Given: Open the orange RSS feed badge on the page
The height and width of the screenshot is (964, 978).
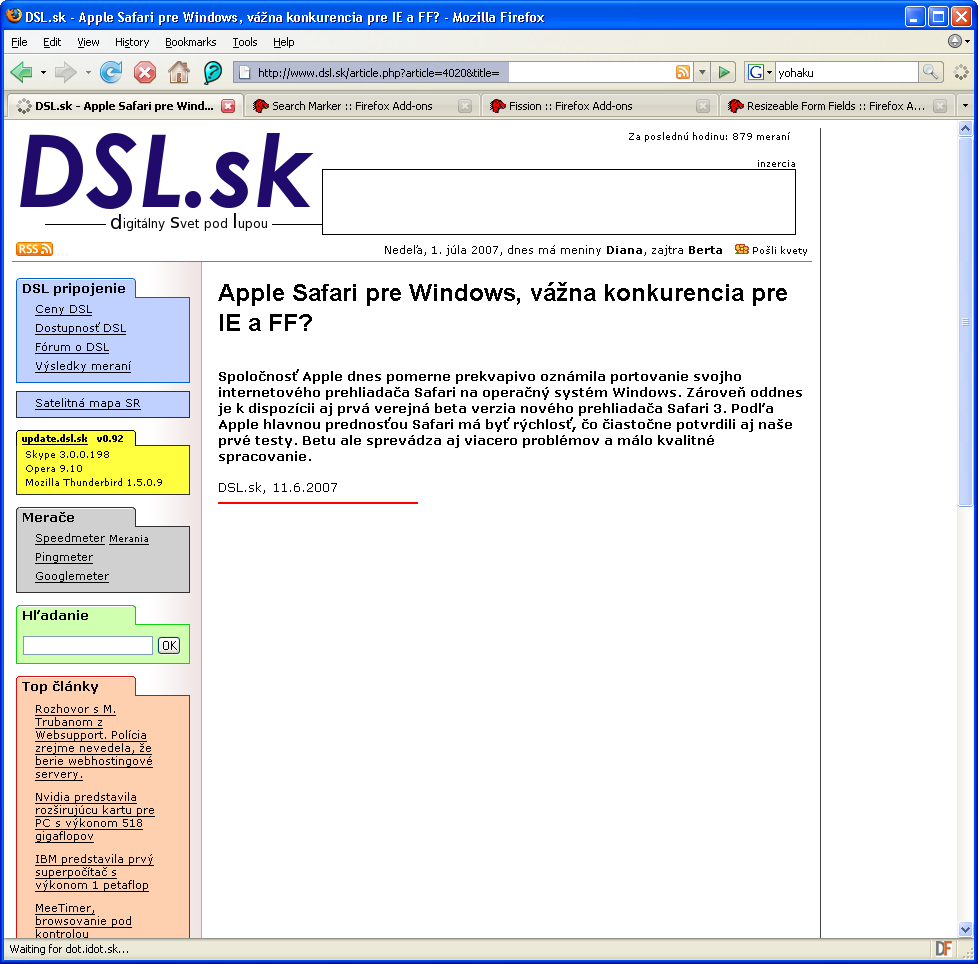Looking at the screenshot, I should [34, 249].
